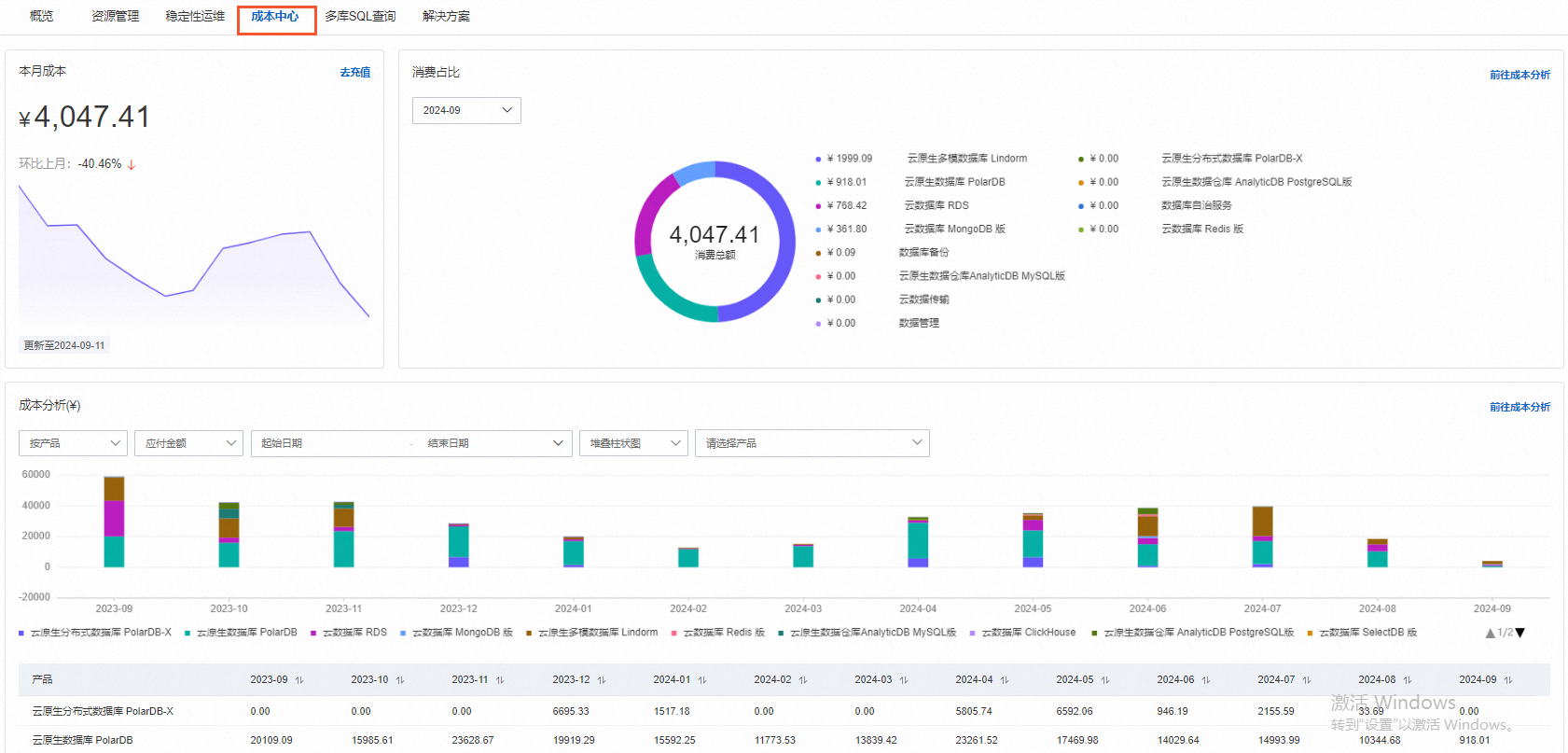Toggle the 云数据库 RDS series in bar chart legend
The width and height of the screenshot is (1568, 753).
tap(349, 633)
